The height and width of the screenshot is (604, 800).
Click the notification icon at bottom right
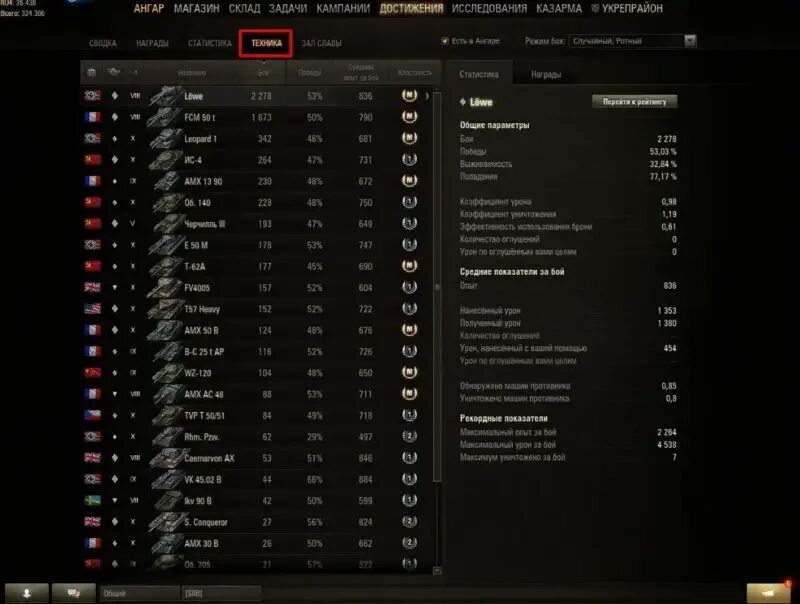pyautogui.click(x=769, y=593)
